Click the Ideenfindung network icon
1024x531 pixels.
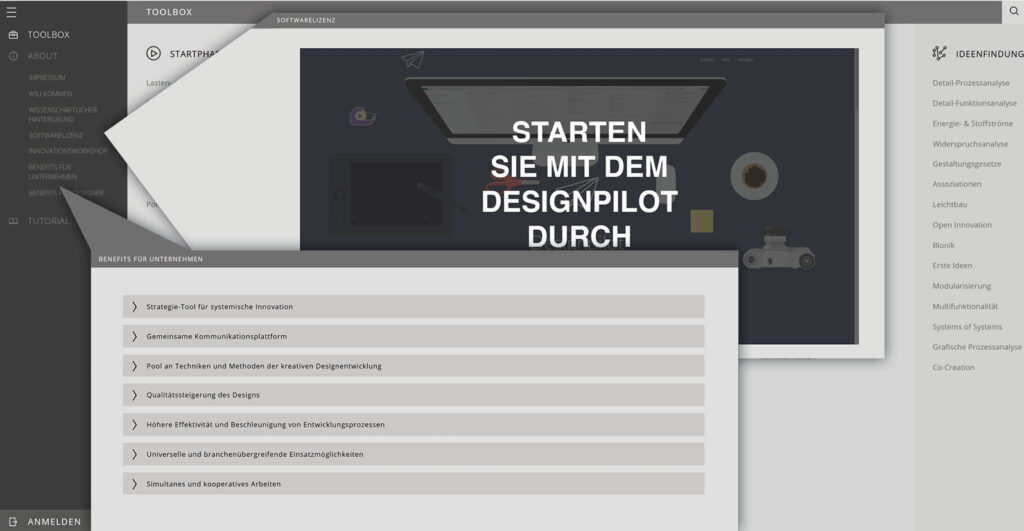coord(939,54)
